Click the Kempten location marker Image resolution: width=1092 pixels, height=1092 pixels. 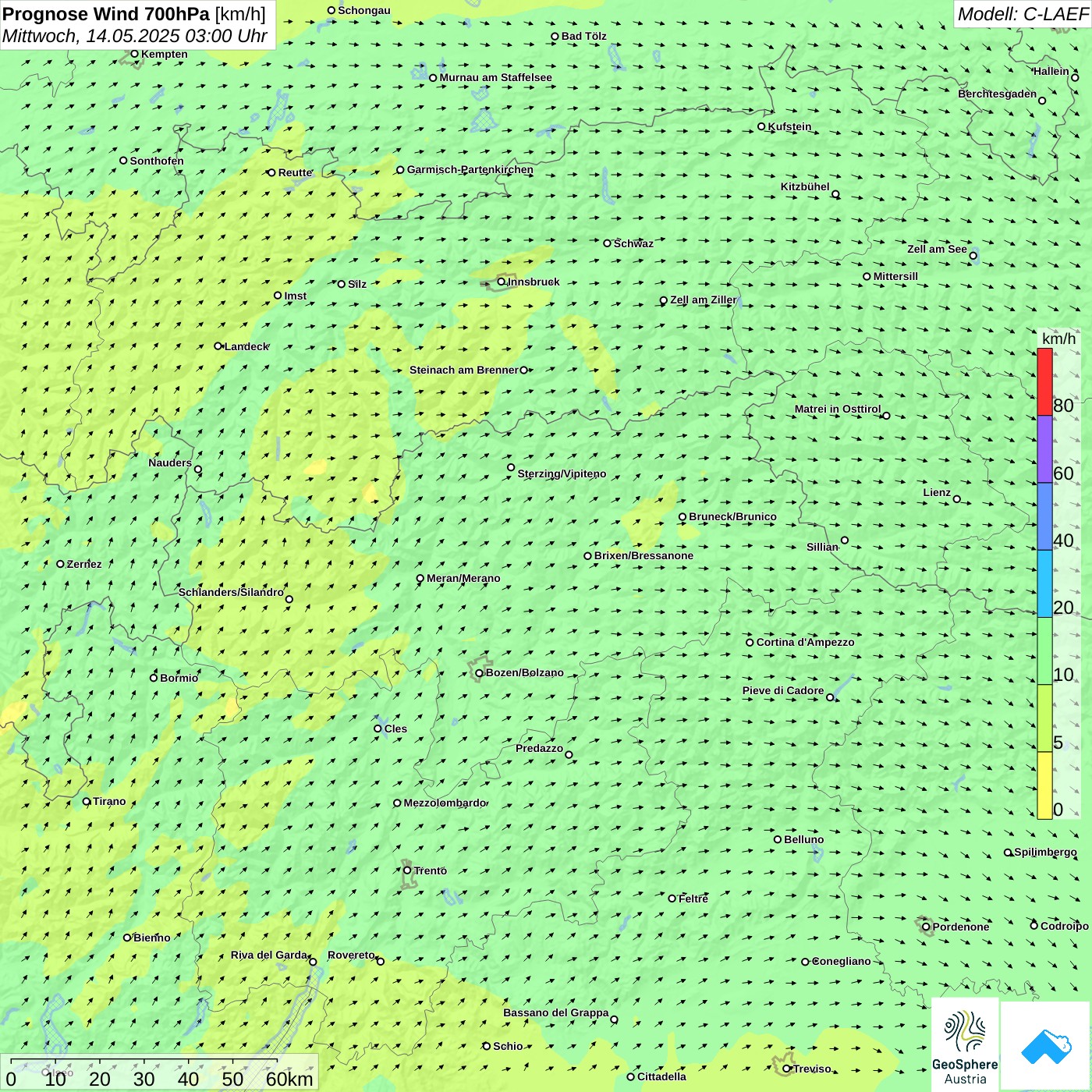134,54
